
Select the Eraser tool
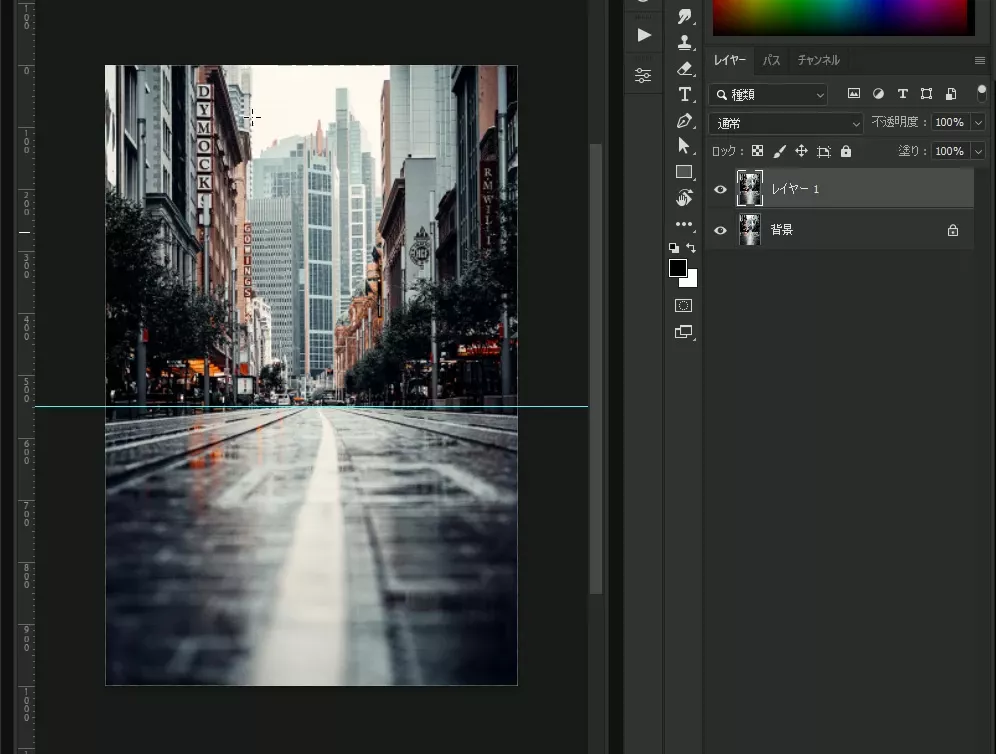click(x=685, y=69)
